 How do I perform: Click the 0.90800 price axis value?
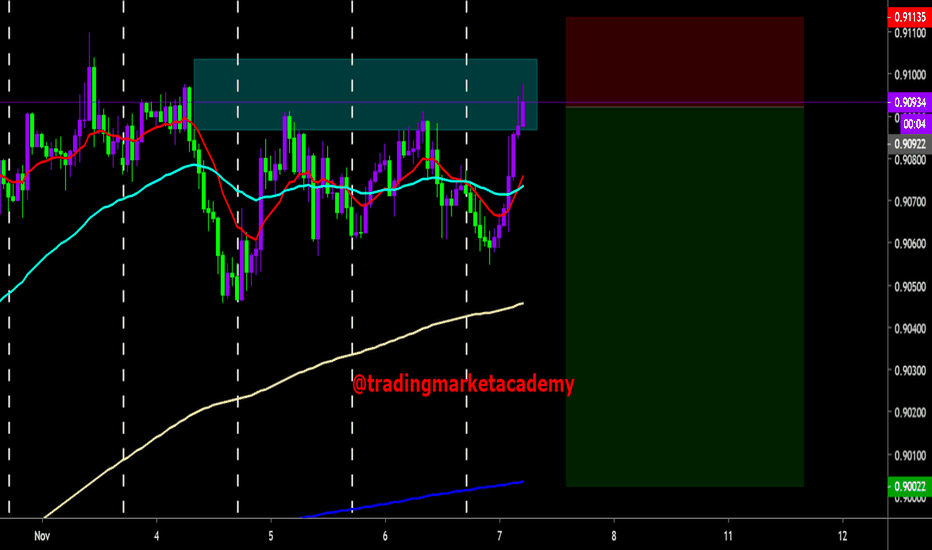(x=911, y=160)
